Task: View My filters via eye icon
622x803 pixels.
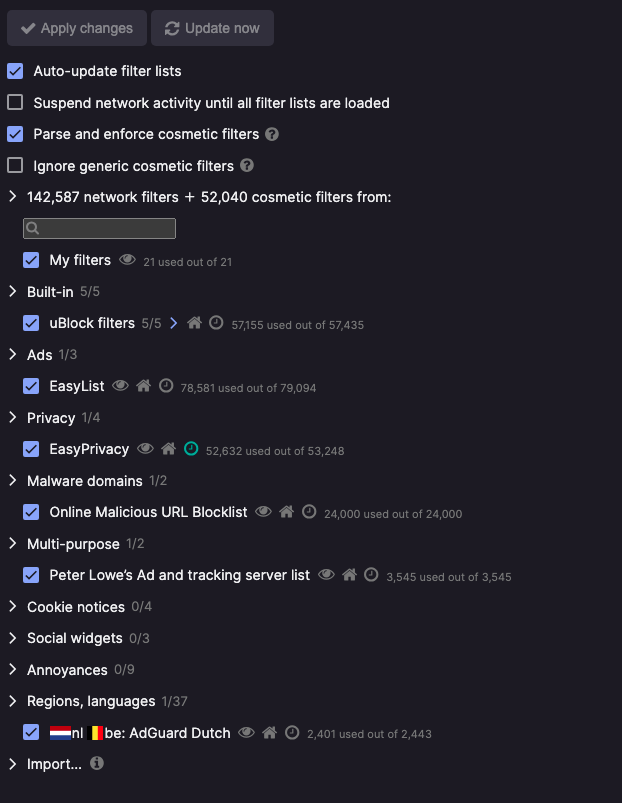Action: coord(127,260)
